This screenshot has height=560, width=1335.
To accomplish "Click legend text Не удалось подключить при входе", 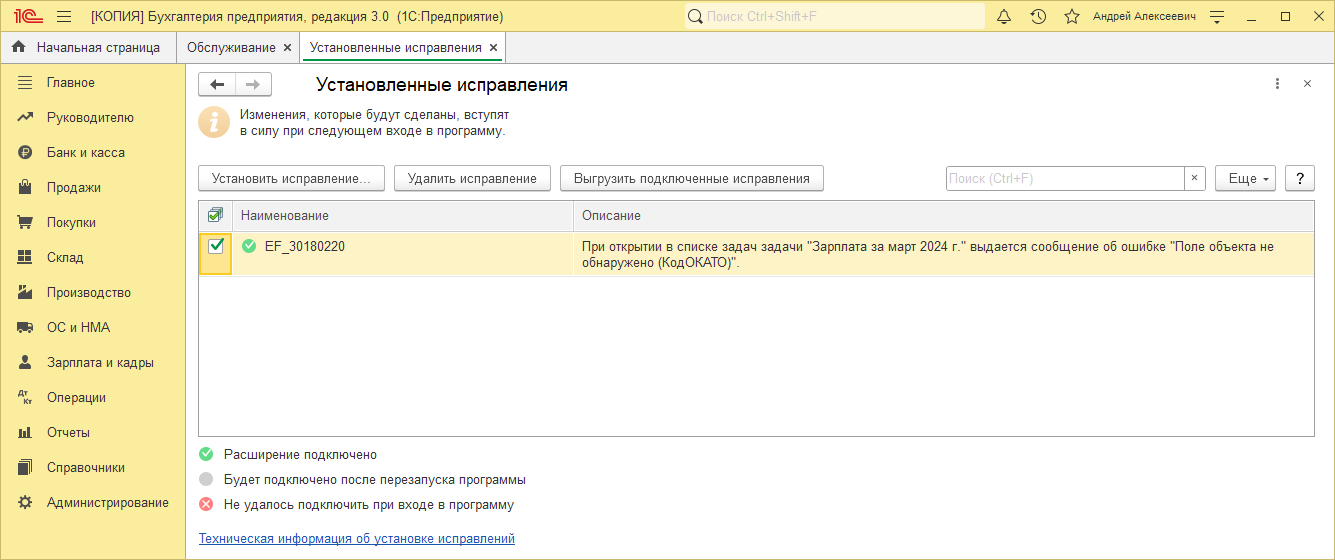I will pos(369,504).
